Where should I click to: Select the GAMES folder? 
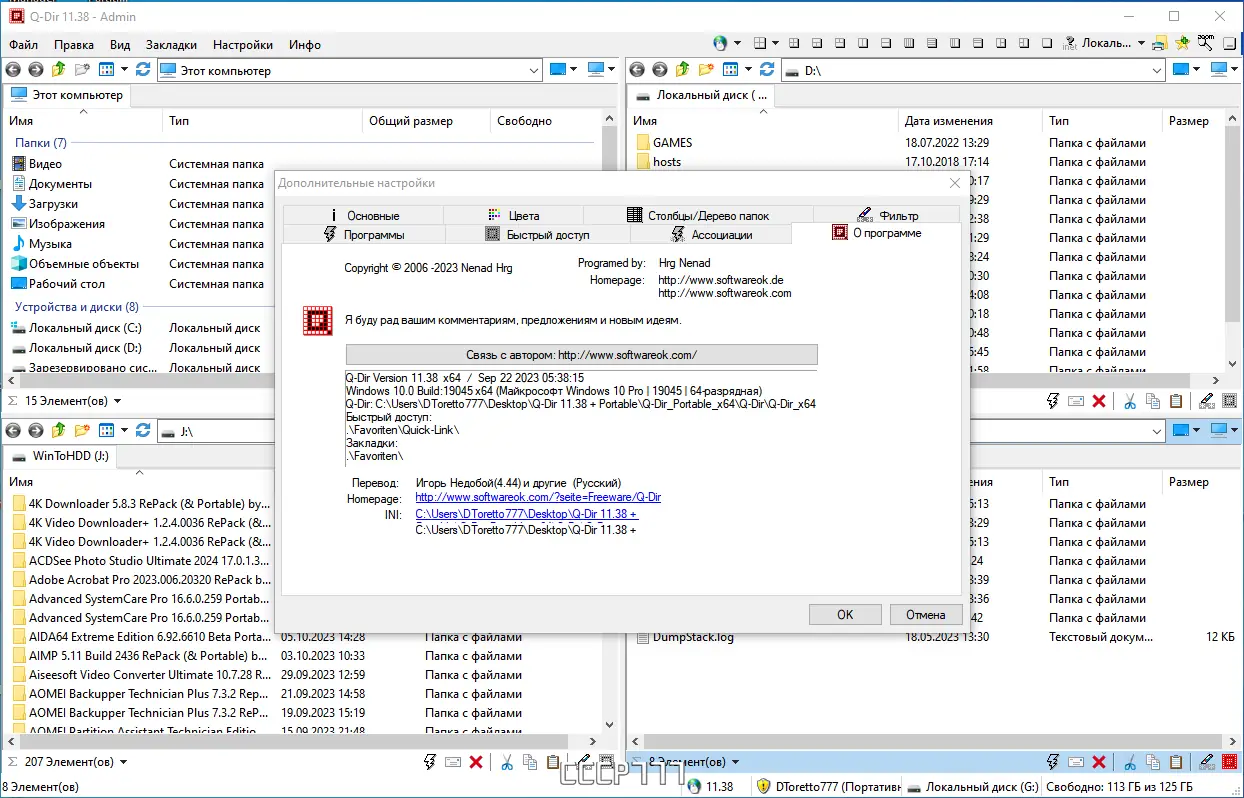point(672,143)
